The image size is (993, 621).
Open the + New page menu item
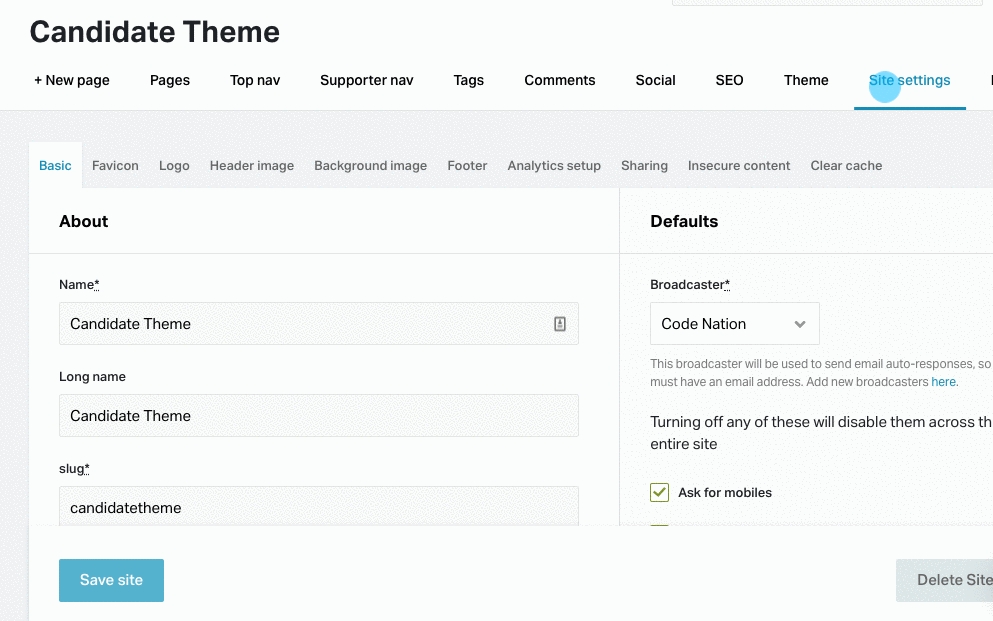coord(72,81)
